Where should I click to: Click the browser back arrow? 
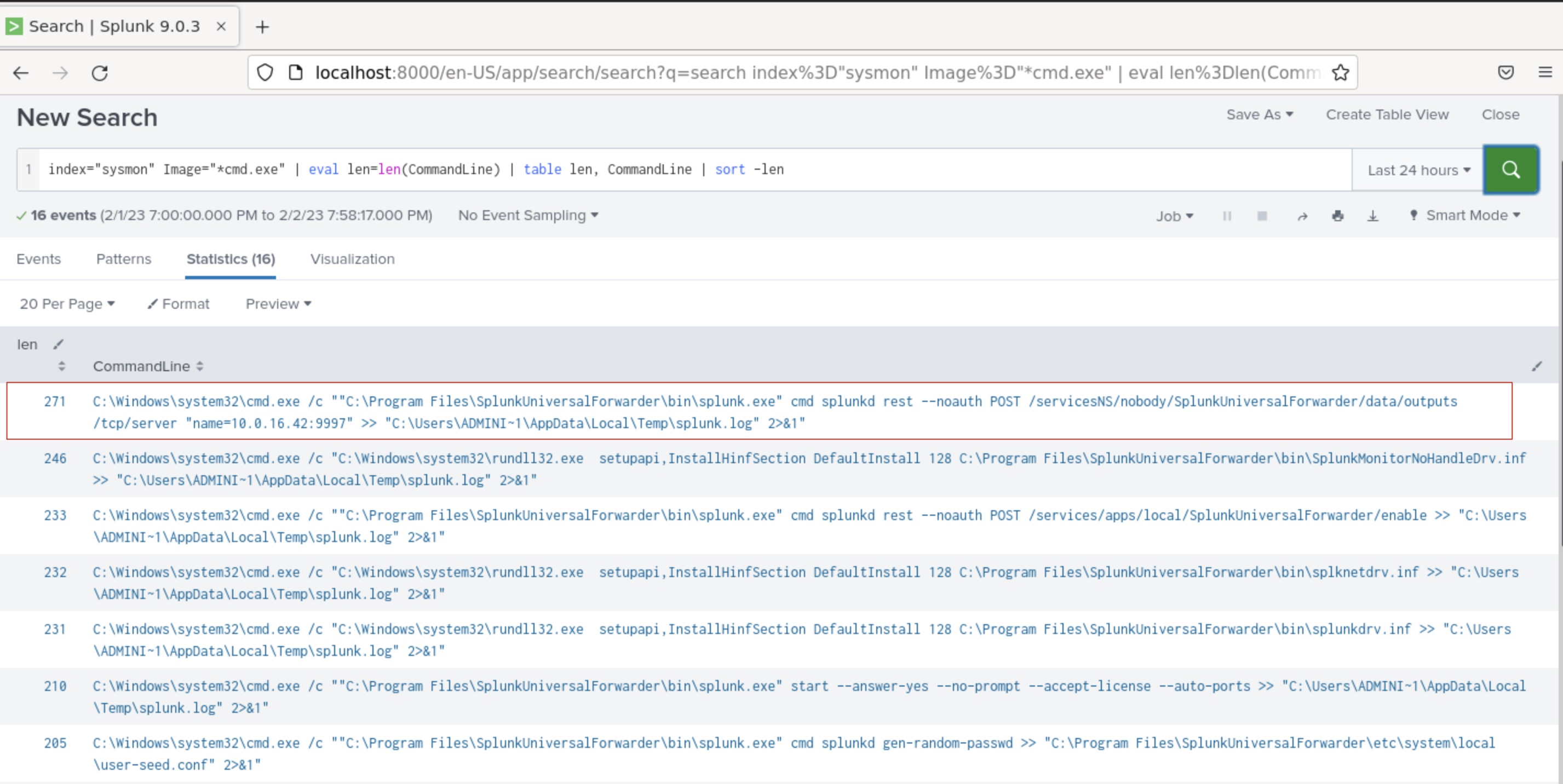click(21, 73)
